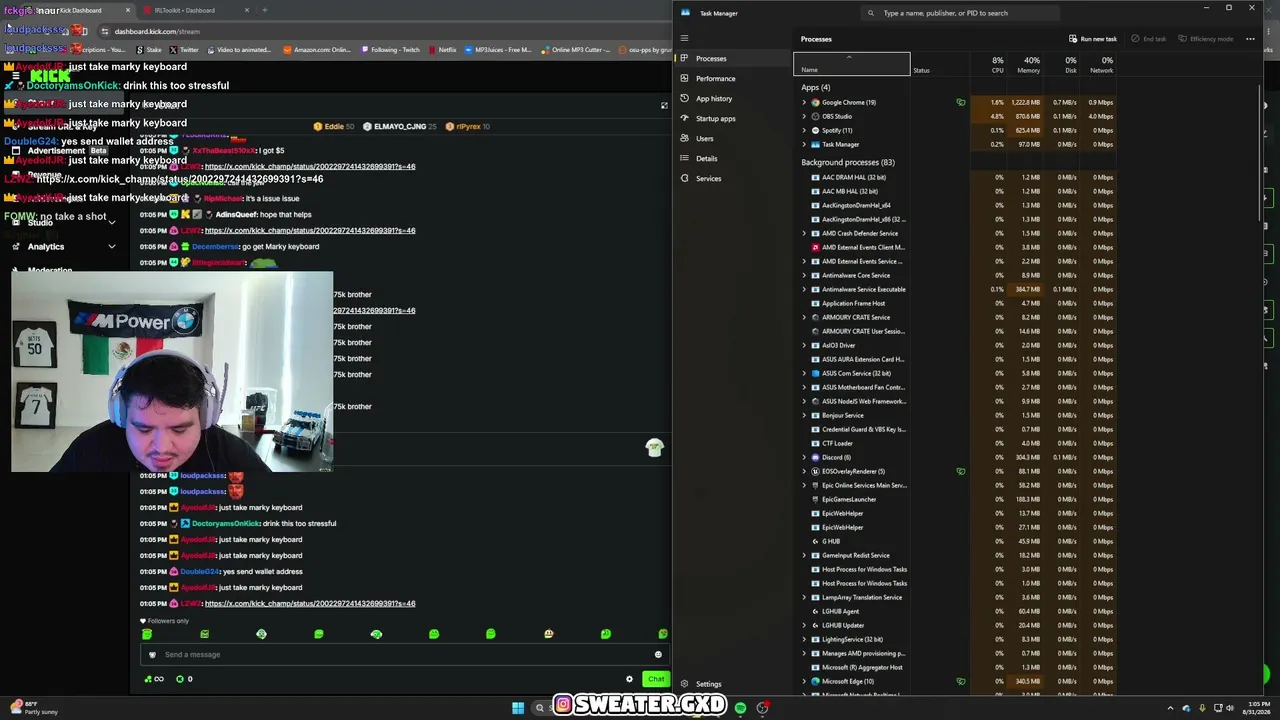This screenshot has width=1280, height=720.
Task: Open the Twitter bookmark
Action: point(183,49)
